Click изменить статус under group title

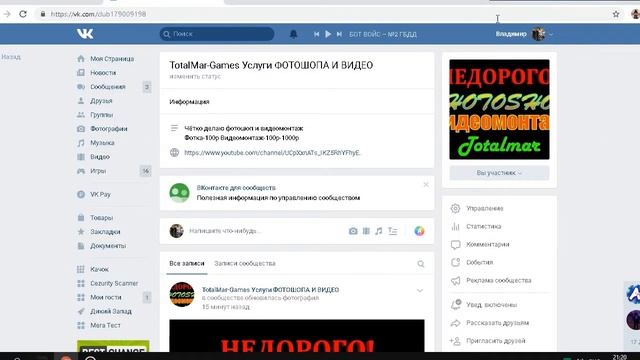point(195,76)
